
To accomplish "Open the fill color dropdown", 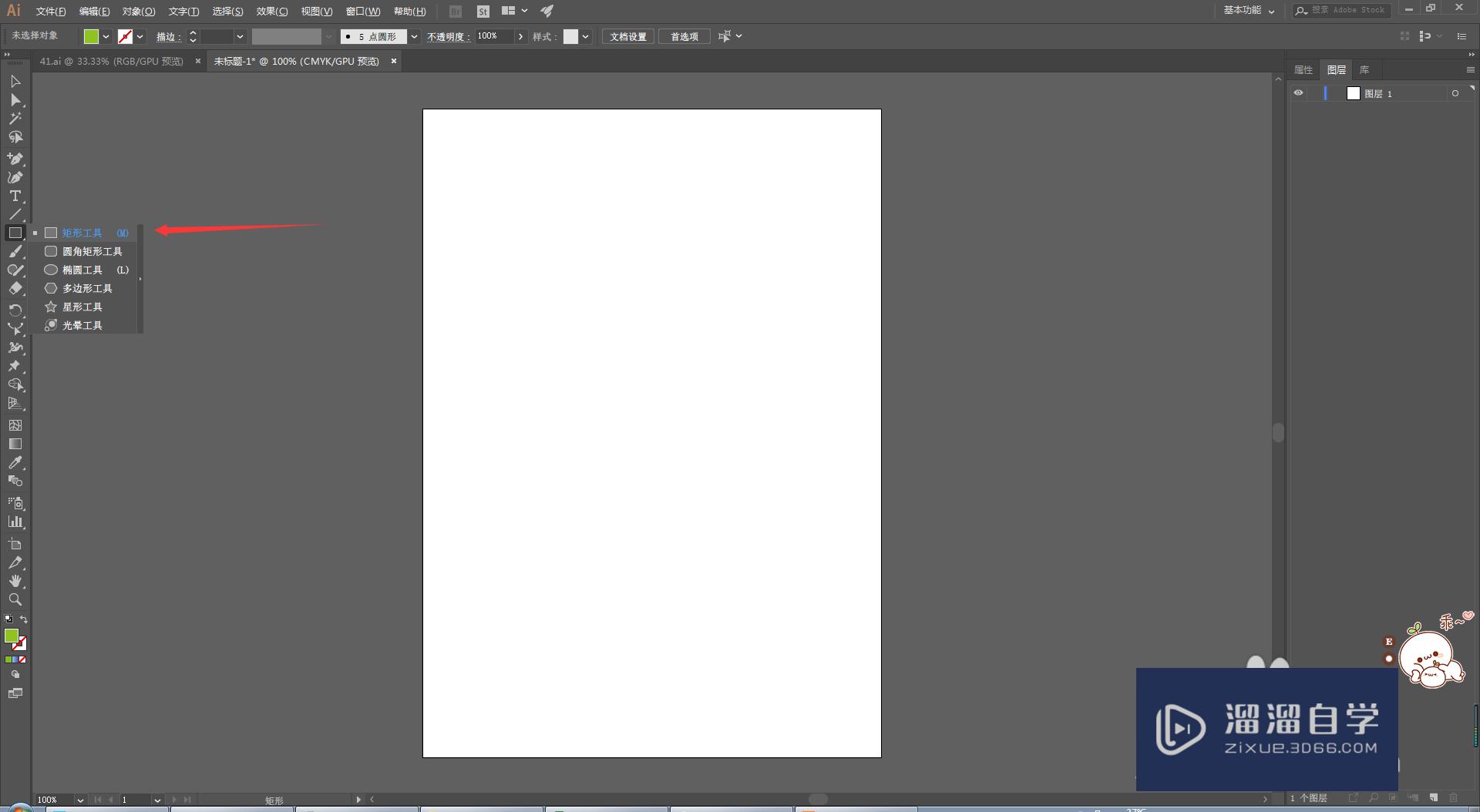I will (106, 37).
